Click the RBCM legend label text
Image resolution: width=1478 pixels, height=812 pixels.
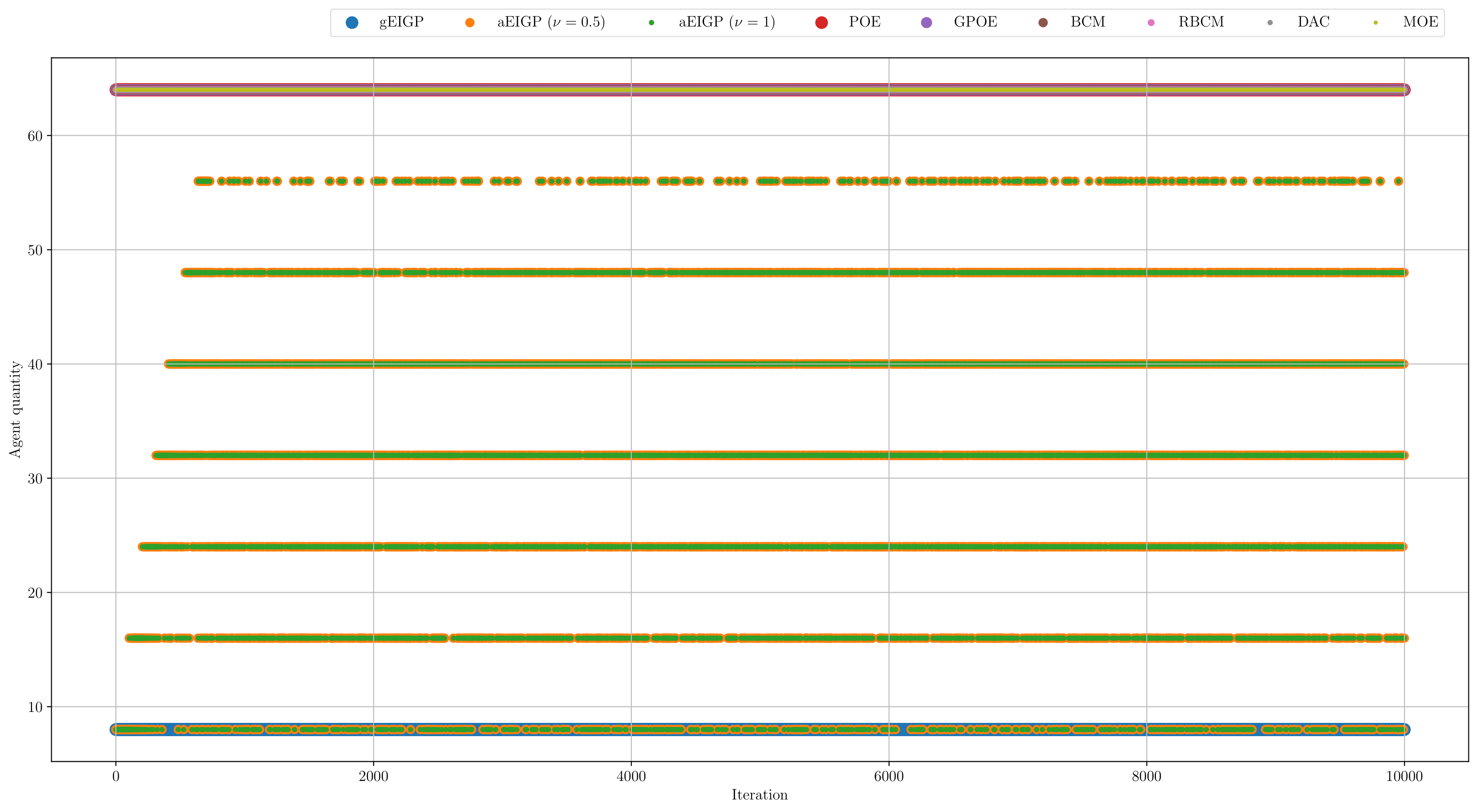click(1201, 22)
